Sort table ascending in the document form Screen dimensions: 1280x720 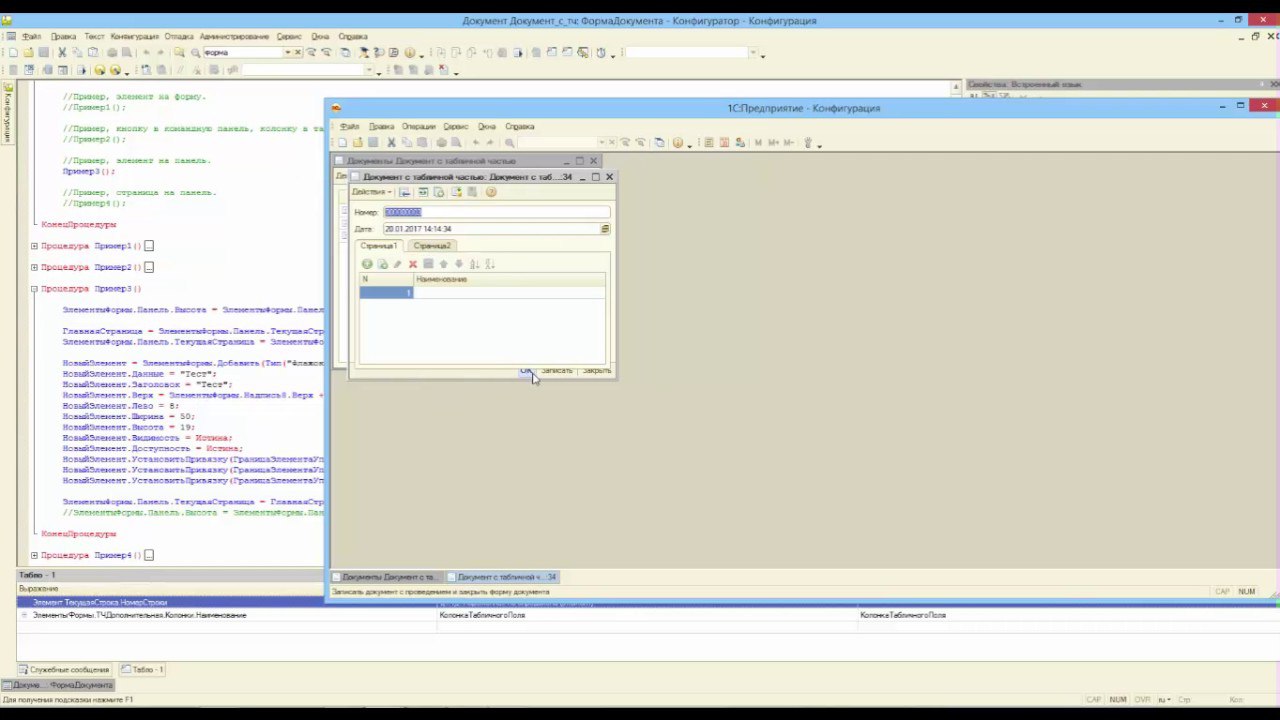point(474,264)
